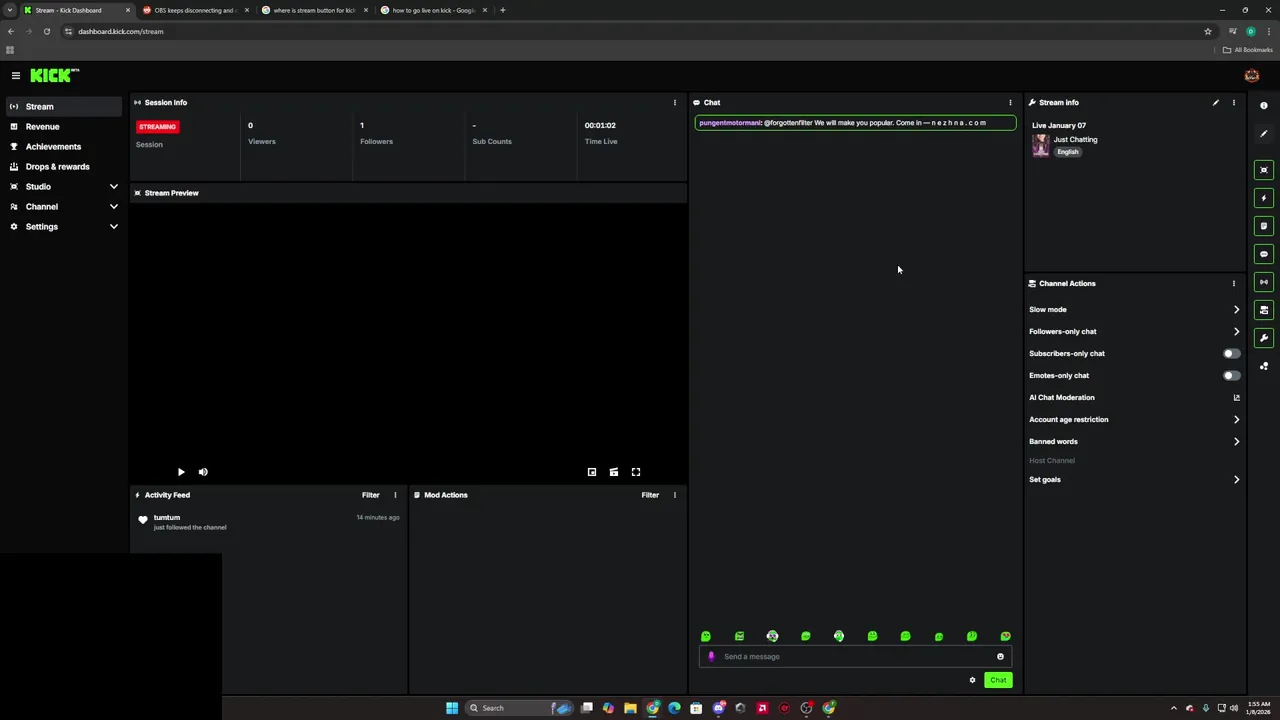Viewport: 1280px width, 720px height.
Task: Click pungentmotorman username in chat
Action: [730, 123]
